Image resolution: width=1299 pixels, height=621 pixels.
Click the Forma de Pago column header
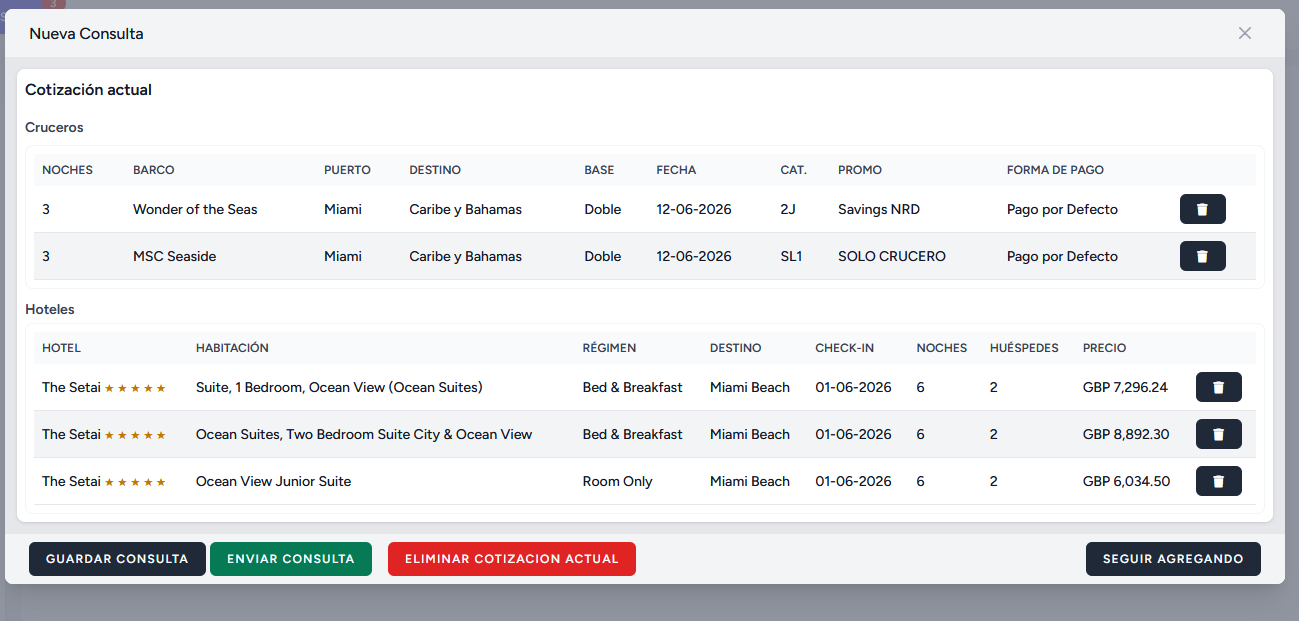click(x=1055, y=170)
